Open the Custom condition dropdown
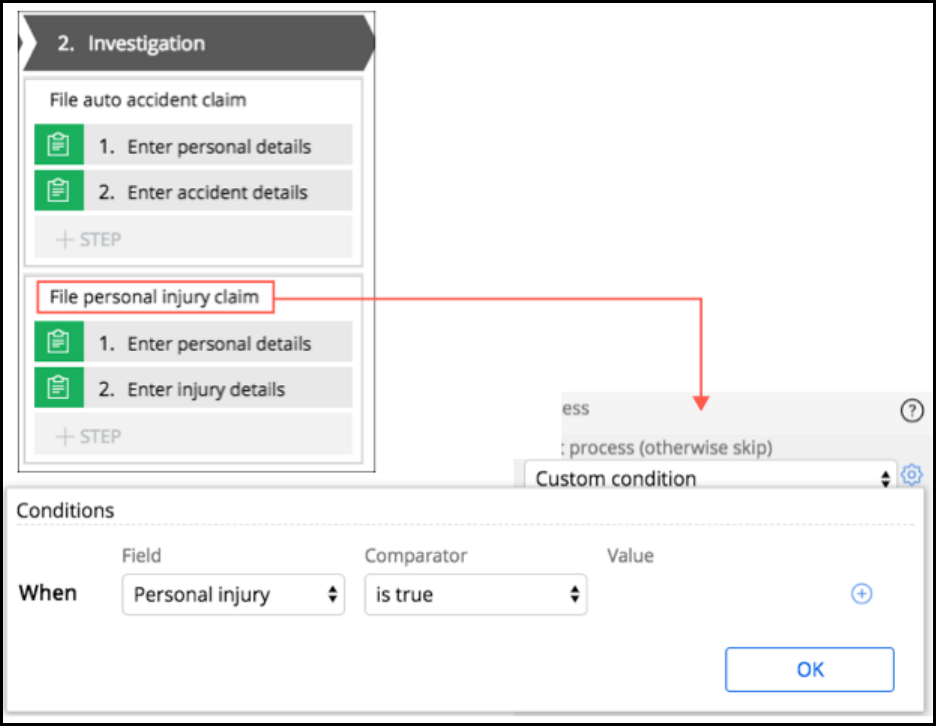936x726 pixels. 711,477
